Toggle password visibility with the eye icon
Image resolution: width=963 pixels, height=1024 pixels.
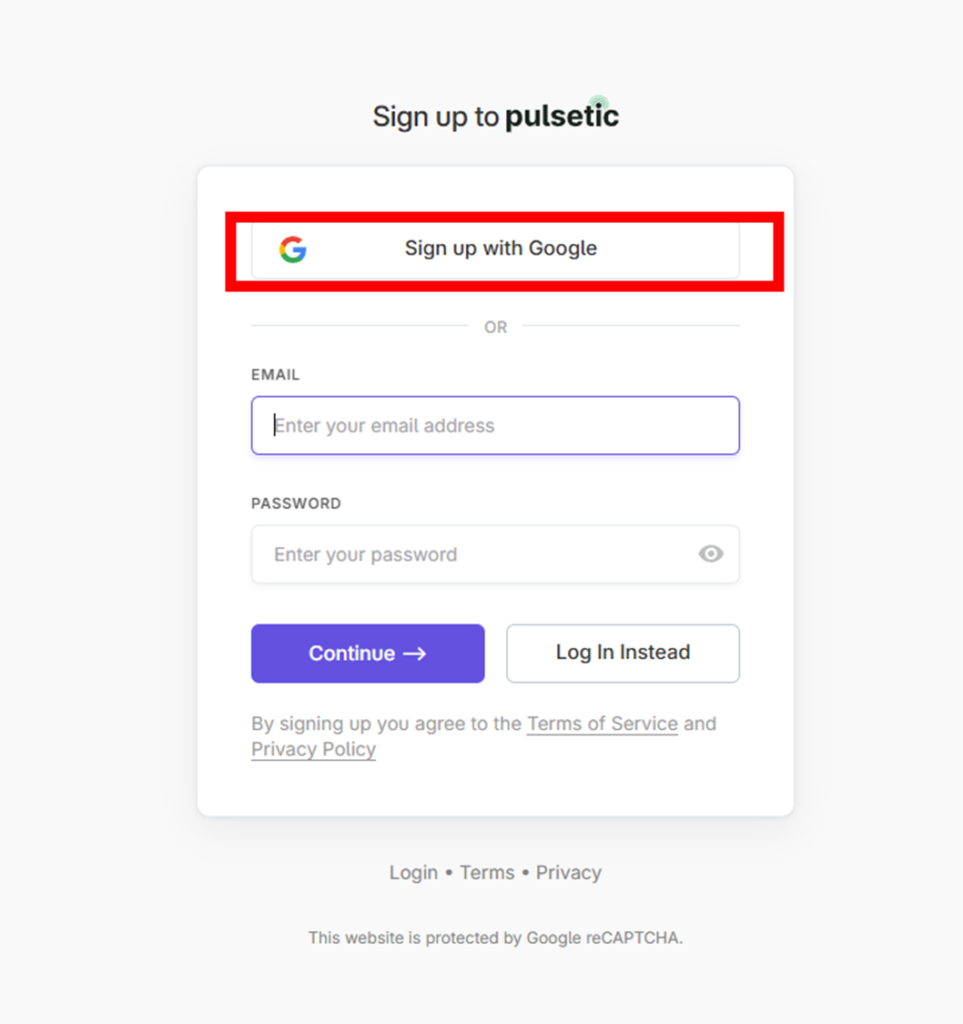pos(711,554)
